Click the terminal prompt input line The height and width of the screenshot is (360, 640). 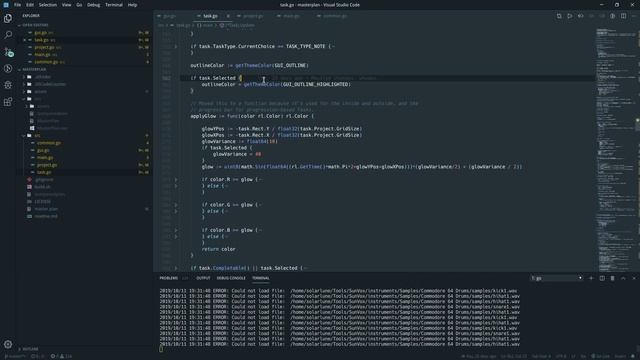[x=339, y=349]
